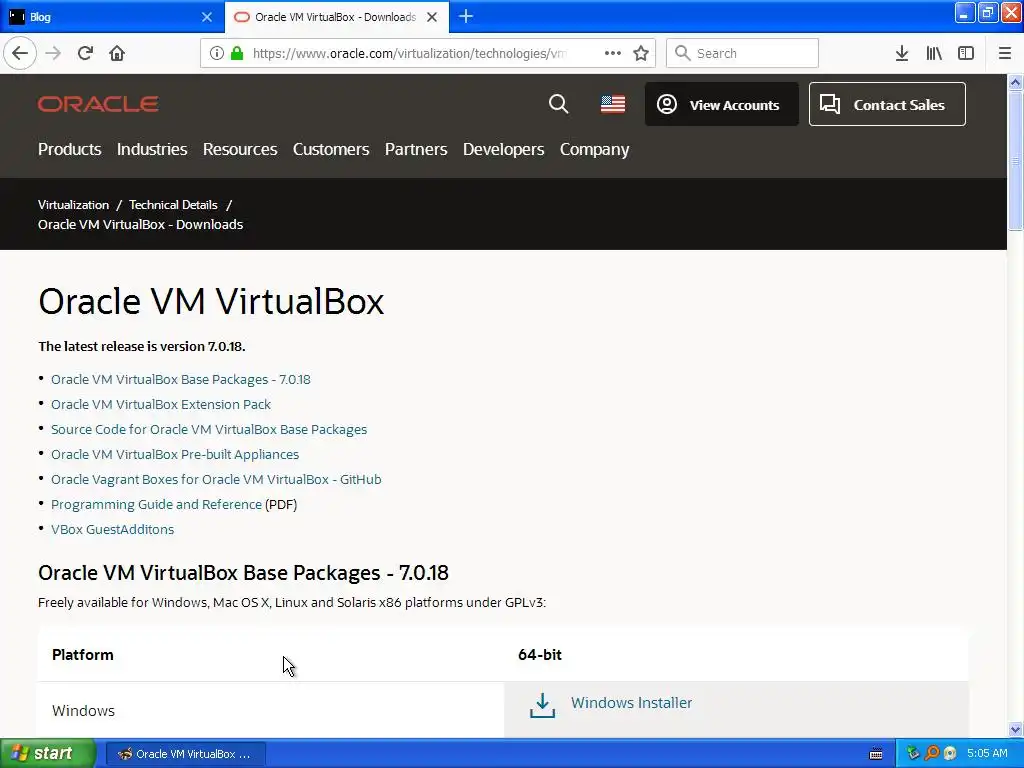This screenshot has height=768, width=1024.
Task: Follow the Virtualization breadcrumb link
Action: pos(73,204)
